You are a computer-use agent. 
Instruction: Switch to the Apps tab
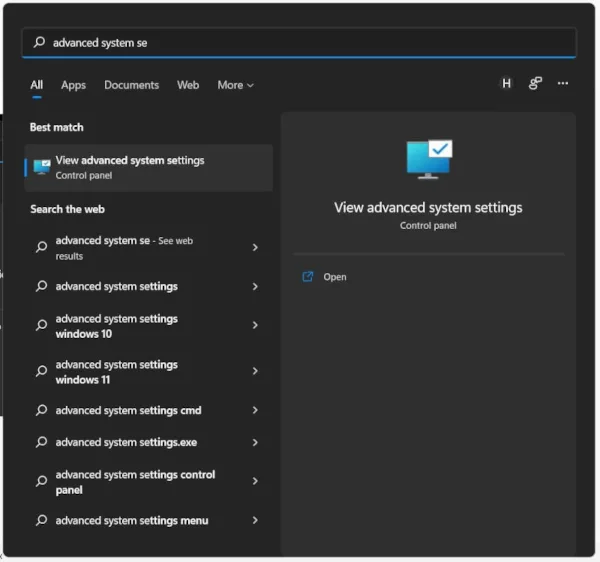(x=73, y=85)
